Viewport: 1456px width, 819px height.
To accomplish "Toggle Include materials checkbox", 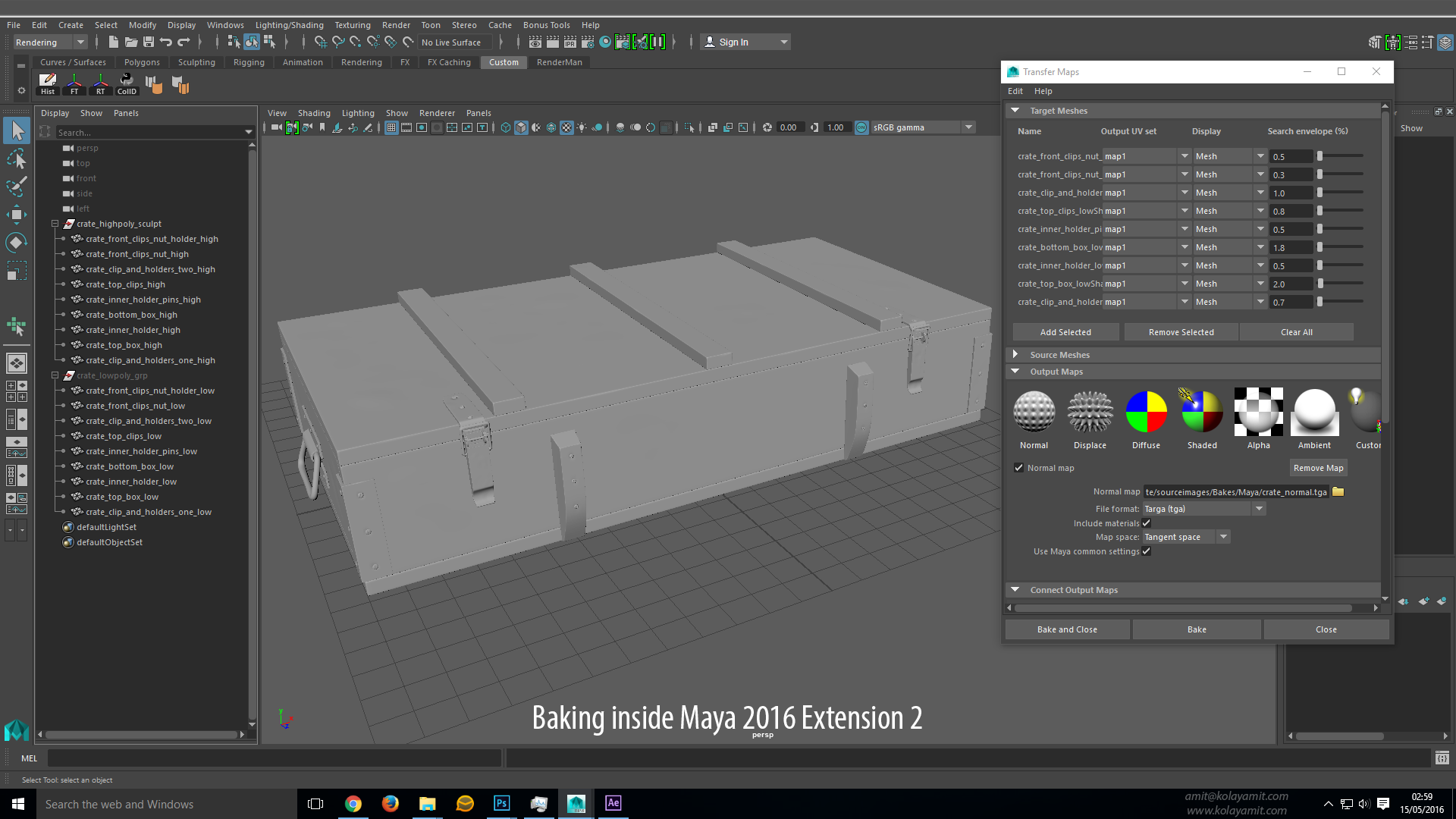I will pos(1147,523).
